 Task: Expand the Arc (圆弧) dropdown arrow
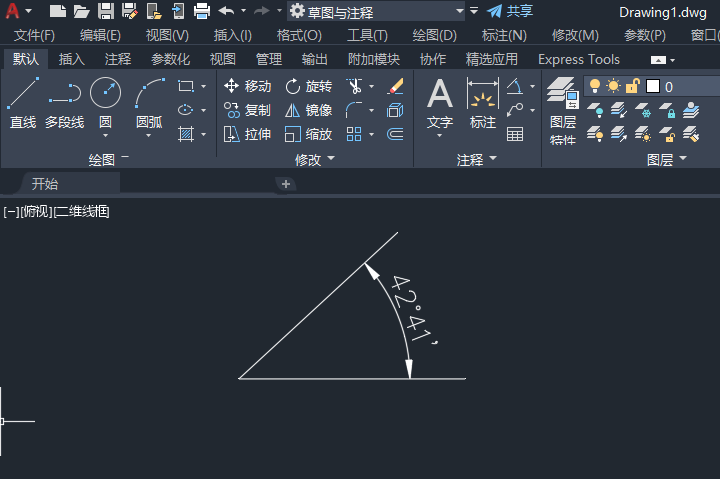[x=148, y=136]
